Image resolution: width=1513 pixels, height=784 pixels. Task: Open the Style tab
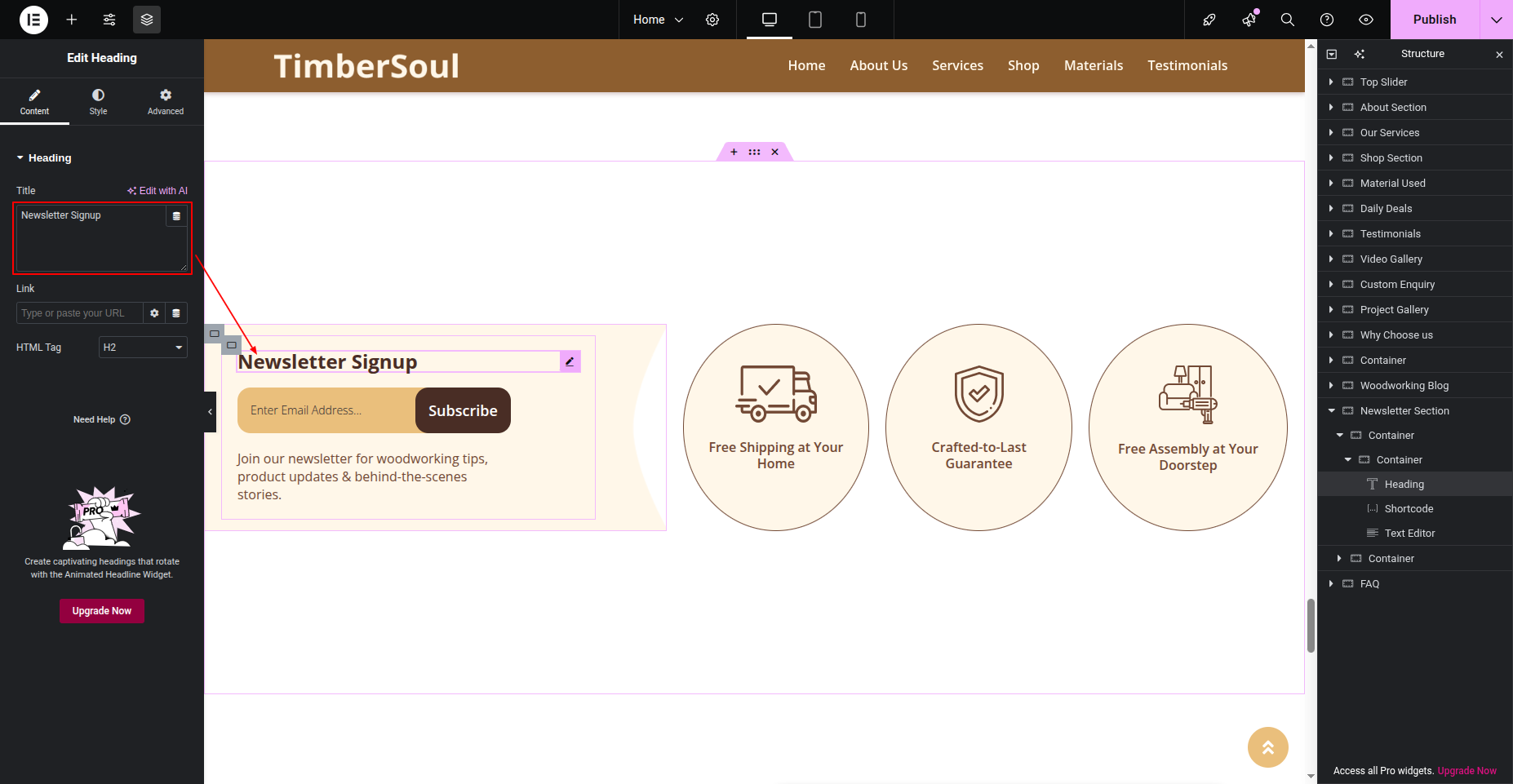pos(98,102)
